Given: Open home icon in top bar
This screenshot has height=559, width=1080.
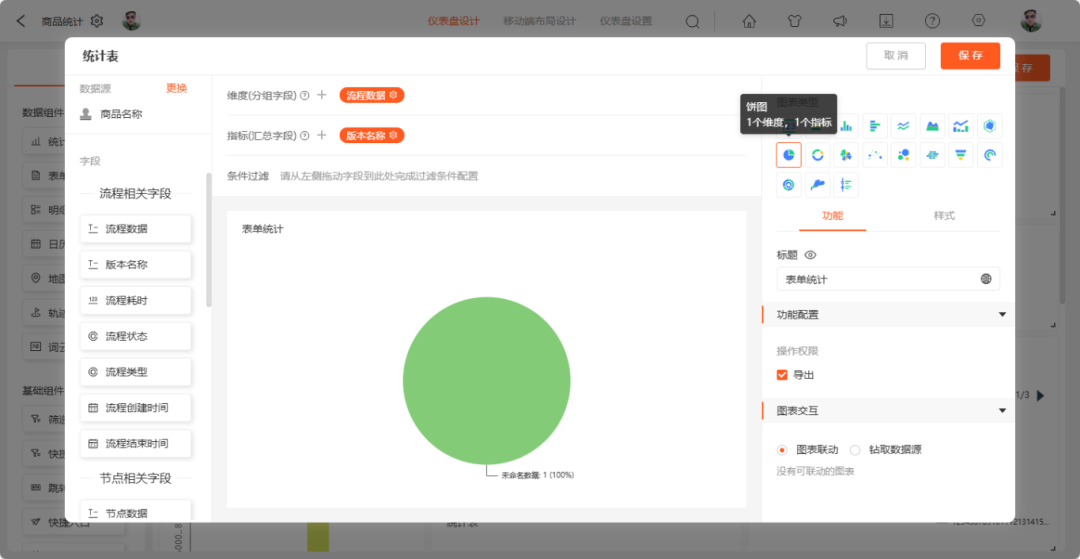Looking at the screenshot, I should coord(749,21).
